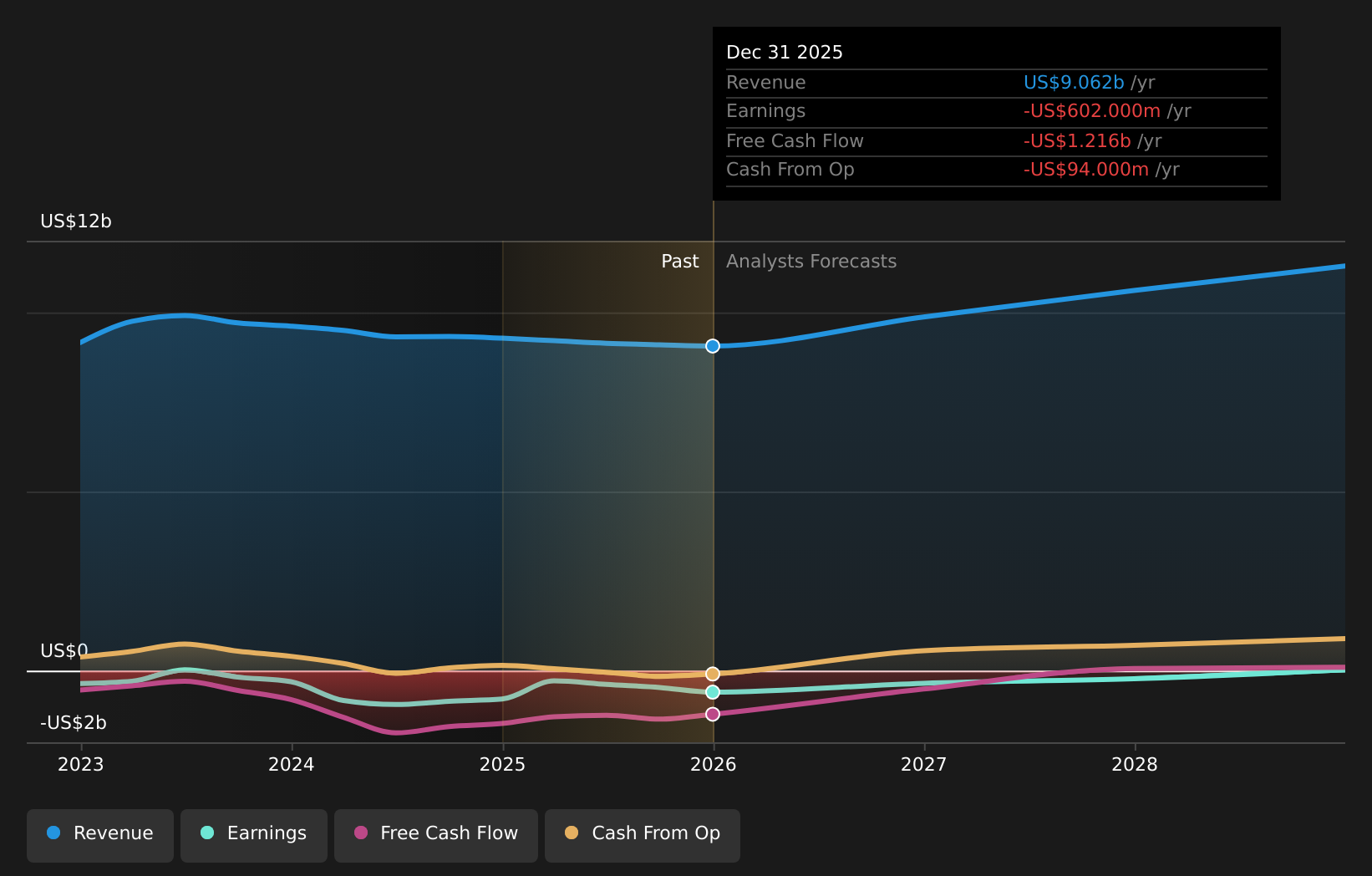1372x876 pixels.
Task: Switch to the Analysts Forecasts view
Action: click(810, 261)
